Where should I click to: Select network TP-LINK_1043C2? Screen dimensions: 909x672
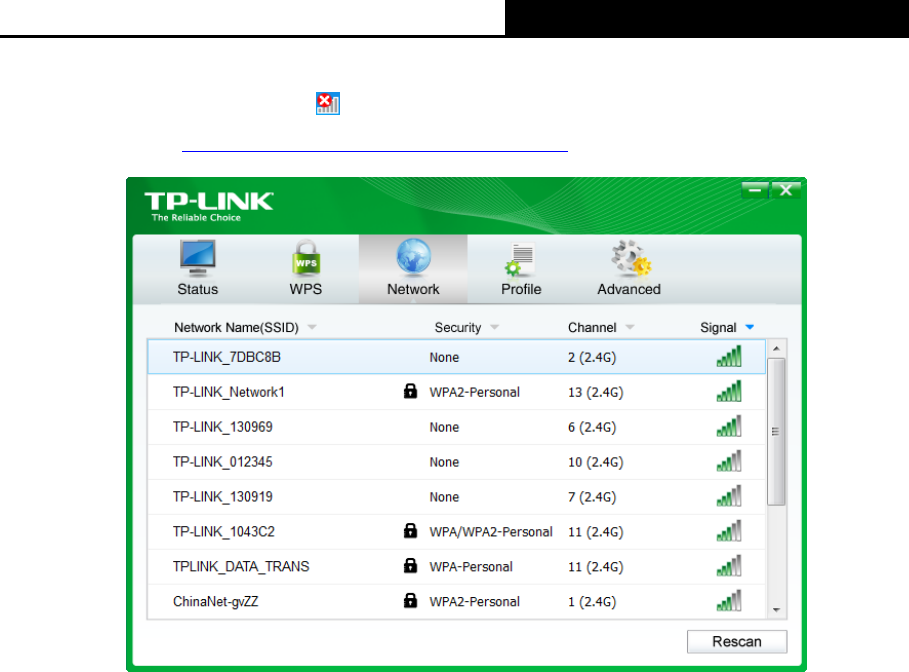point(457,531)
